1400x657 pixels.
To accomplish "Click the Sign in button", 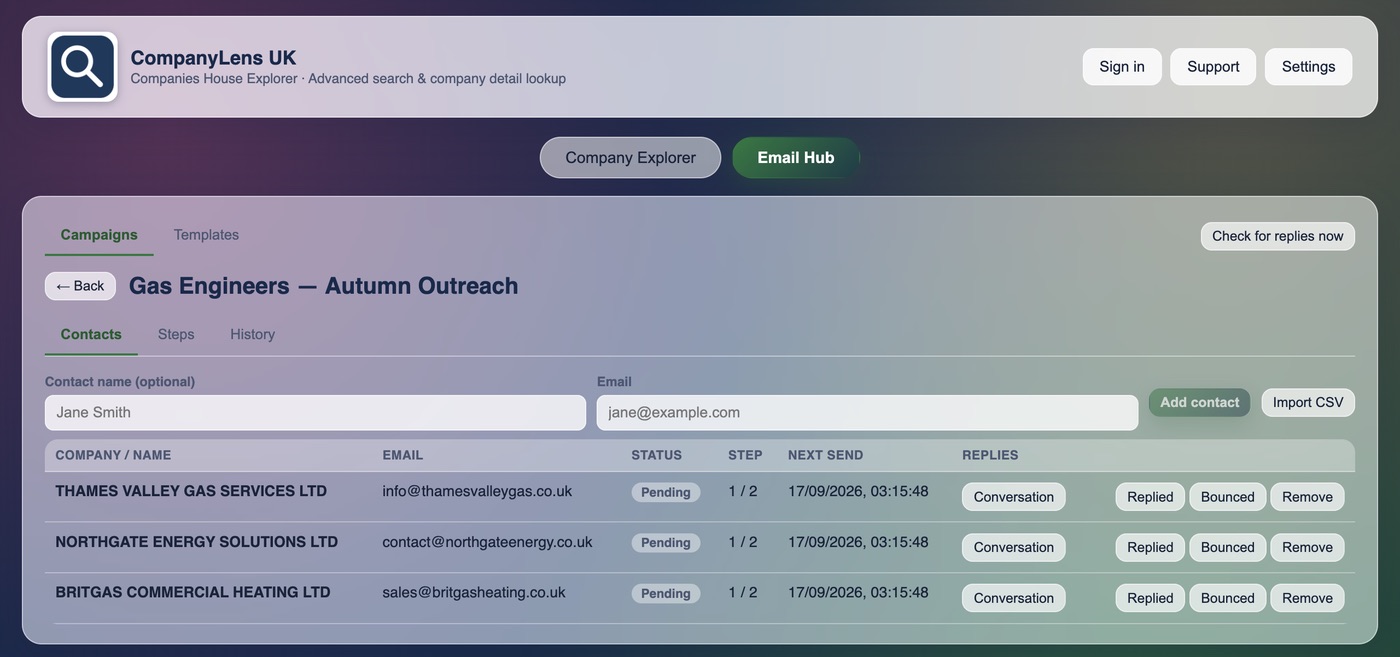I will (x=1122, y=67).
